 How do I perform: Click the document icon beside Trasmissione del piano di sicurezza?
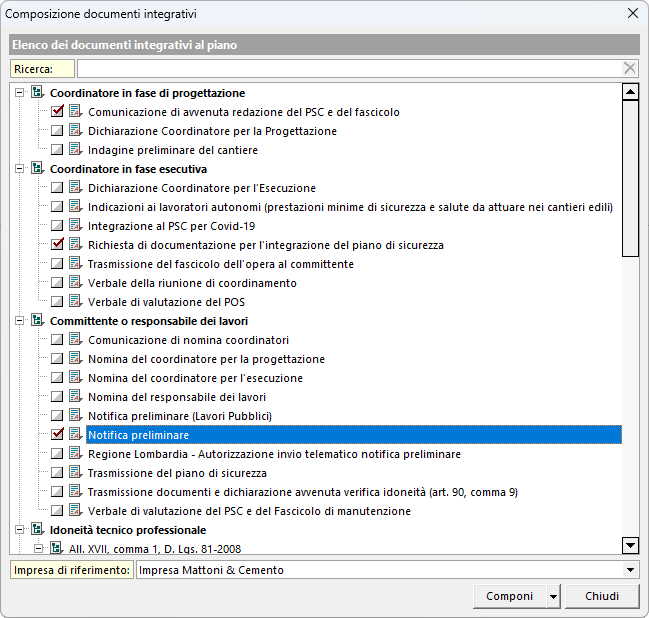(x=75, y=473)
